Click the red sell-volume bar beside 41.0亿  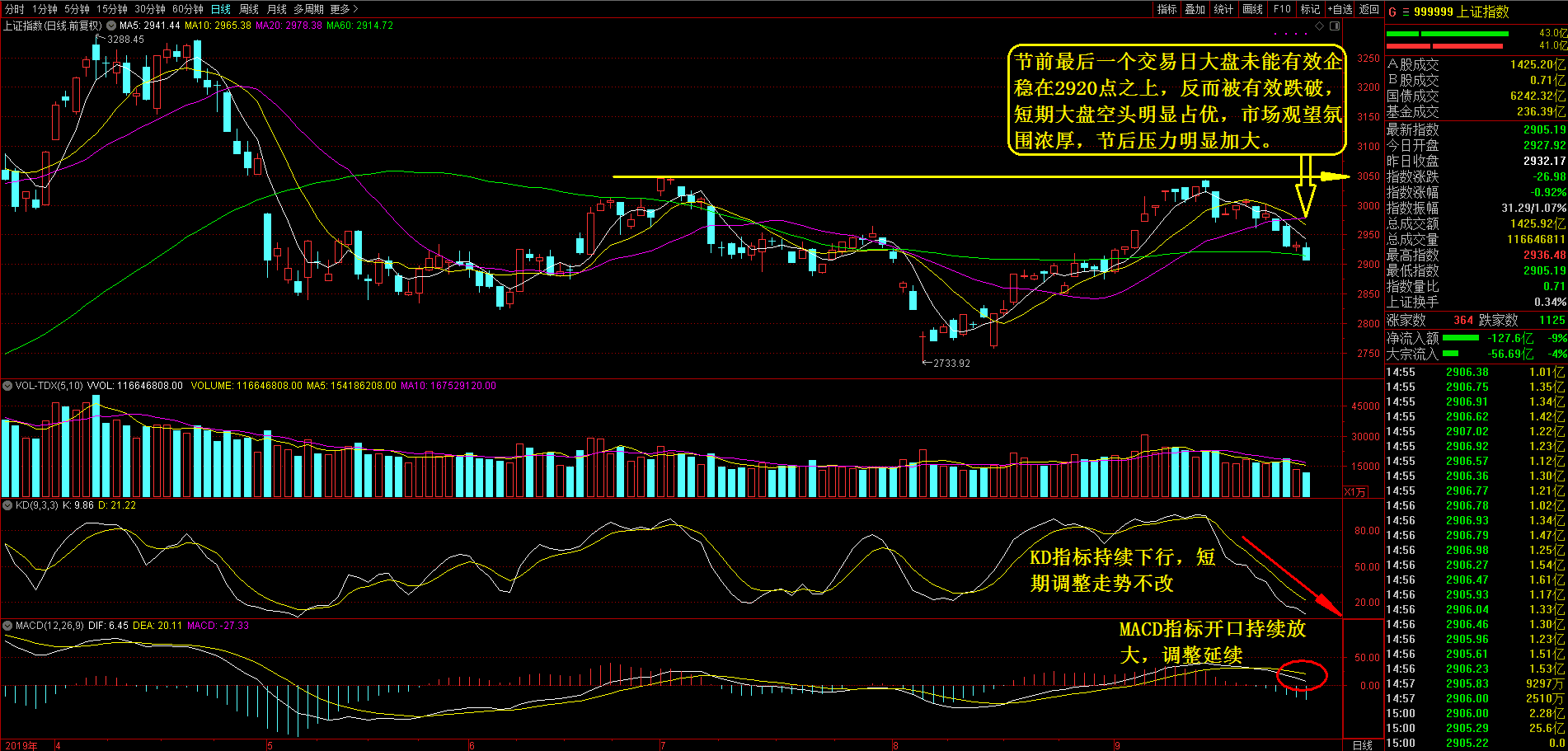[x=1445, y=46]
